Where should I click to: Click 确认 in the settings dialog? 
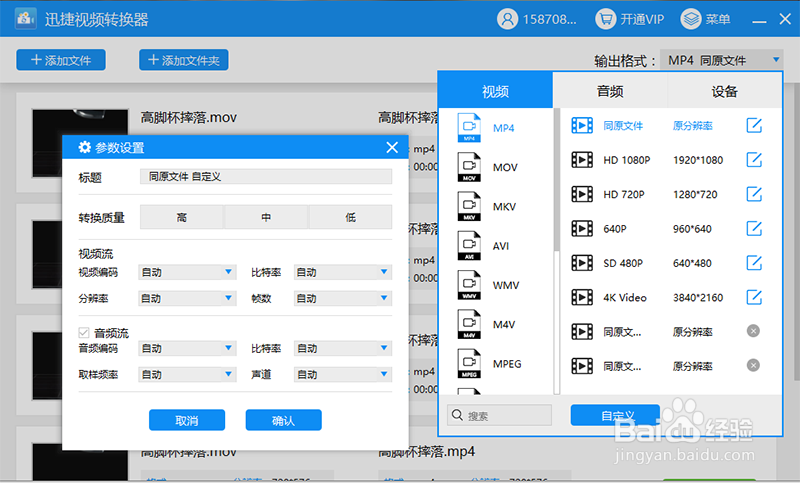tap(283, 420)
